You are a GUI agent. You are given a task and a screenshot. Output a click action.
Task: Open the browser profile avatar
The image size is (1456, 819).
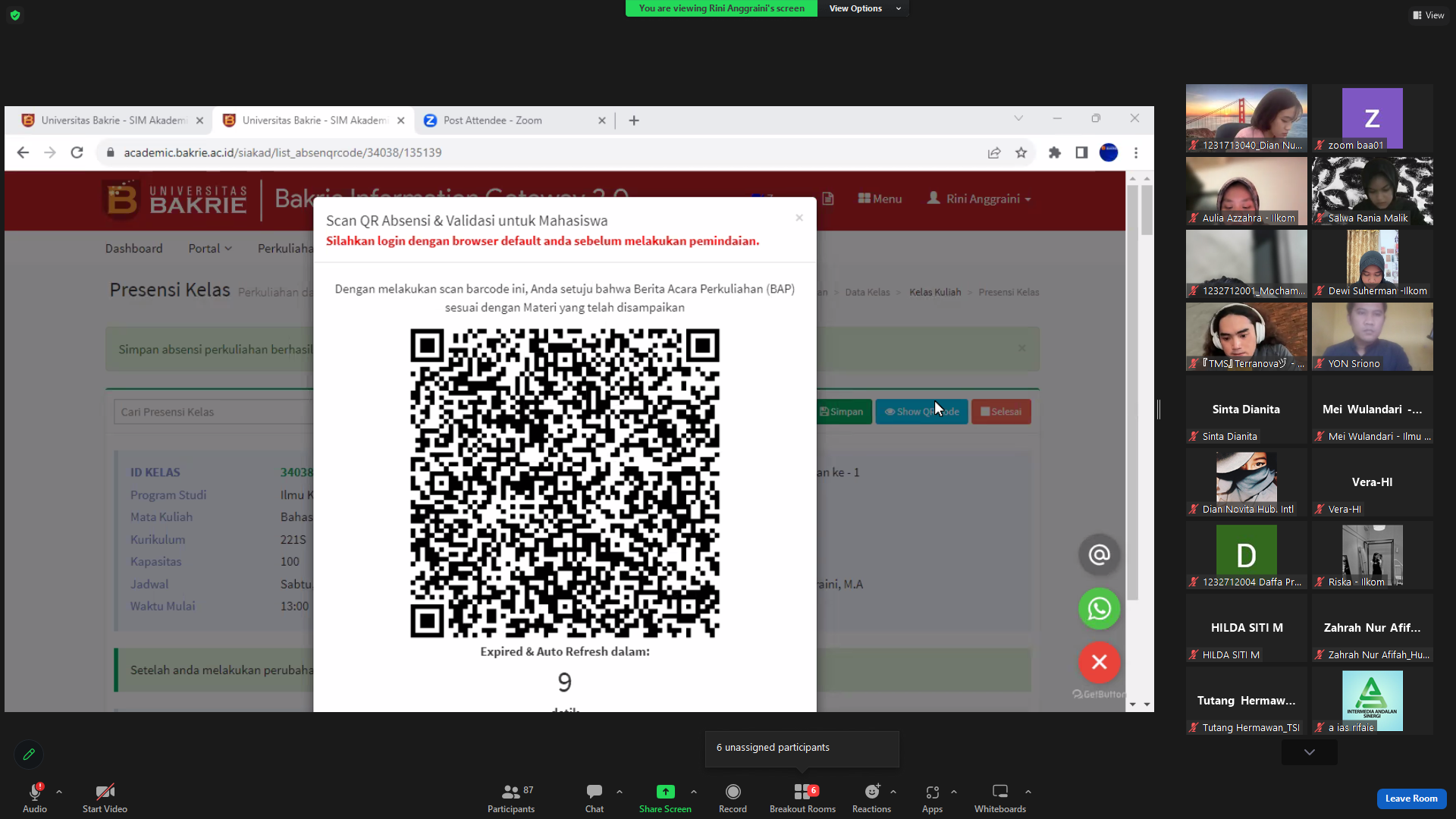[1109, 152]
